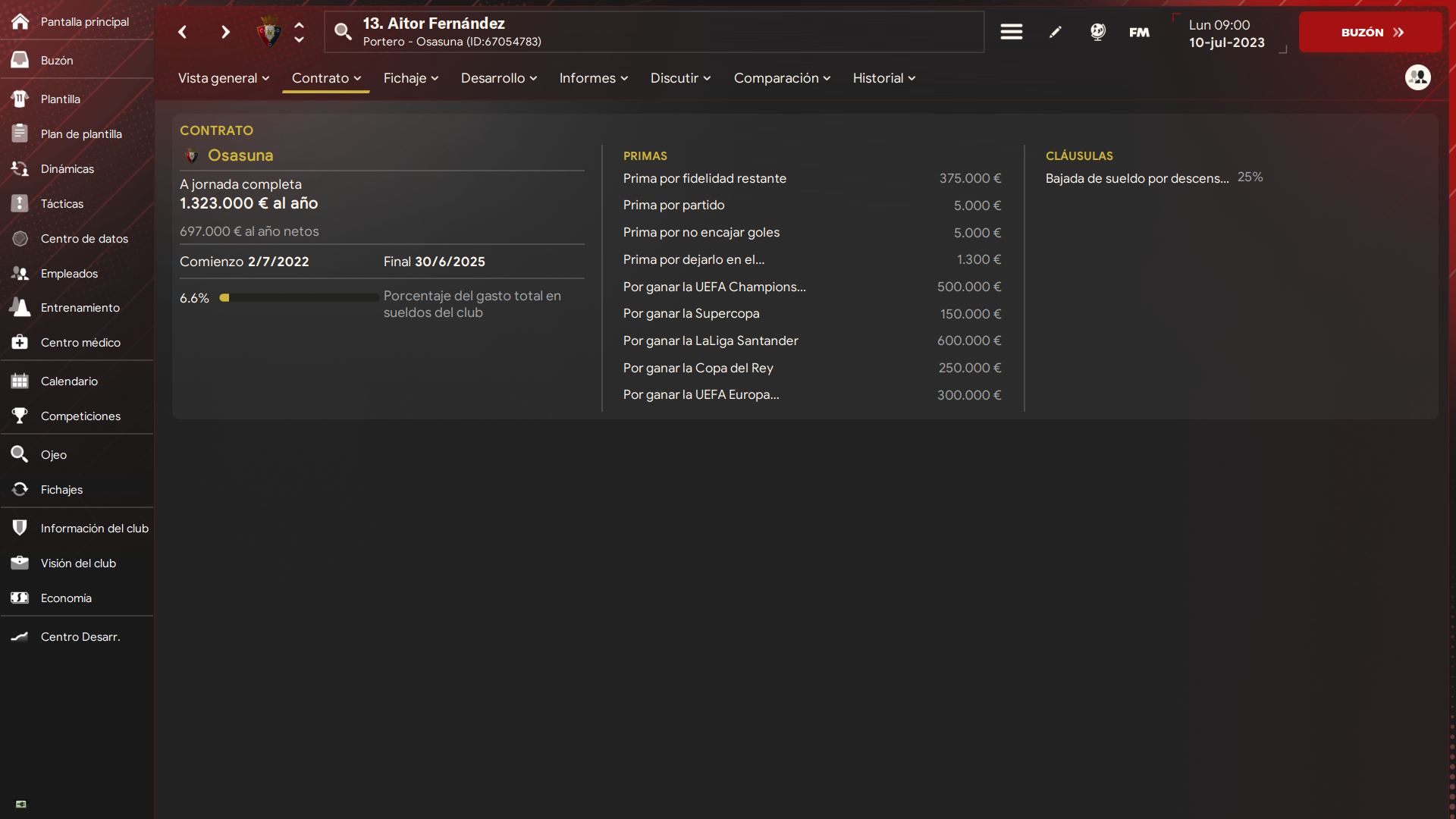
Task: Expand the Vista general dropdown
Action: [x=224, y=78]
